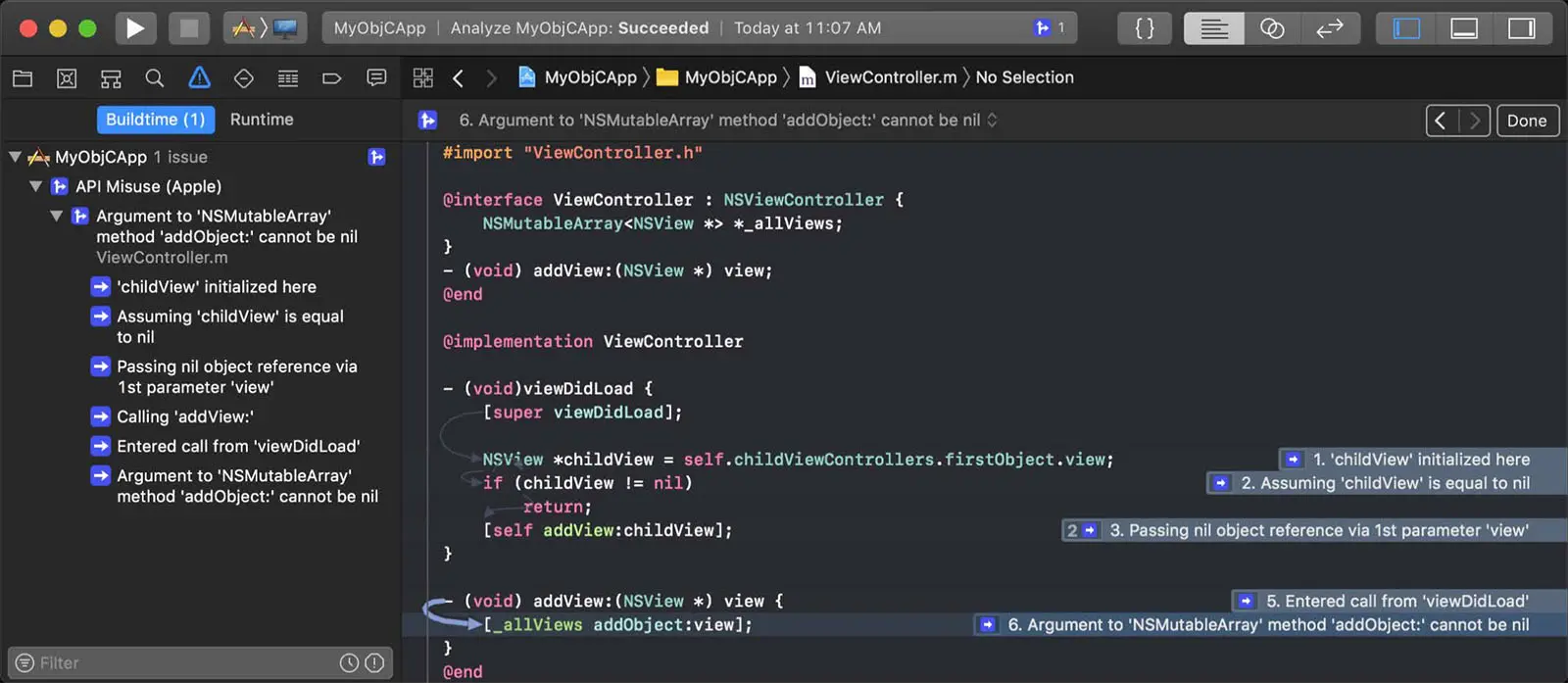Image resolution: width=1568 pixels, height=683 pixels.
Task: Show the test navigator diamond icon
Action: 244,78
